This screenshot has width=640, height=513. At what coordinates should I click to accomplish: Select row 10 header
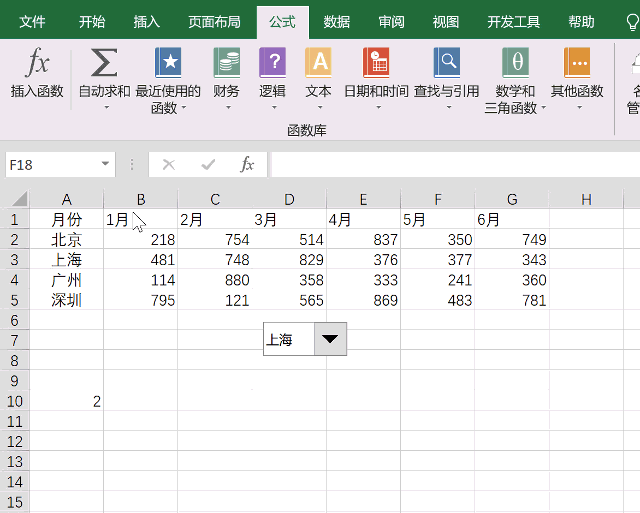point(15,401)
